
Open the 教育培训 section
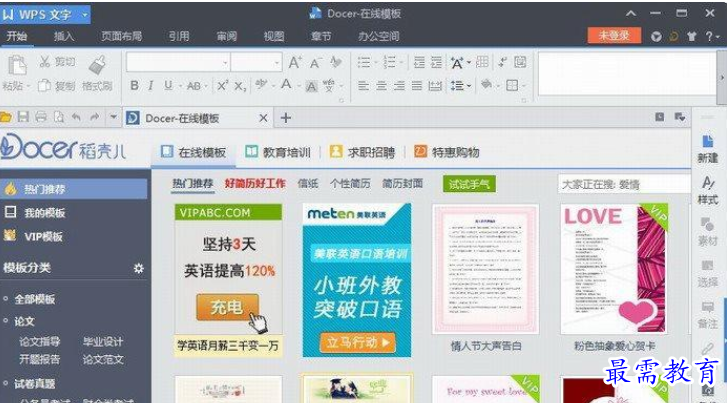pos(278,152)
